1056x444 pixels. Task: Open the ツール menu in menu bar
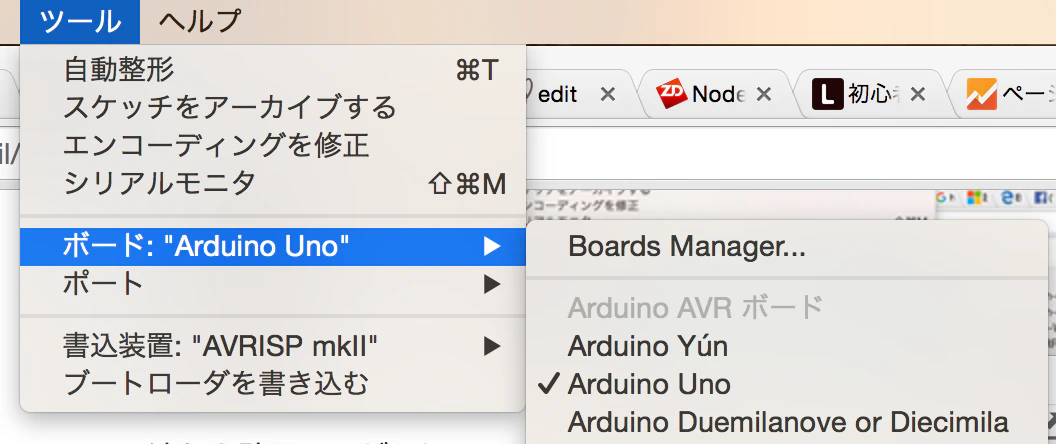click(80, 22)
